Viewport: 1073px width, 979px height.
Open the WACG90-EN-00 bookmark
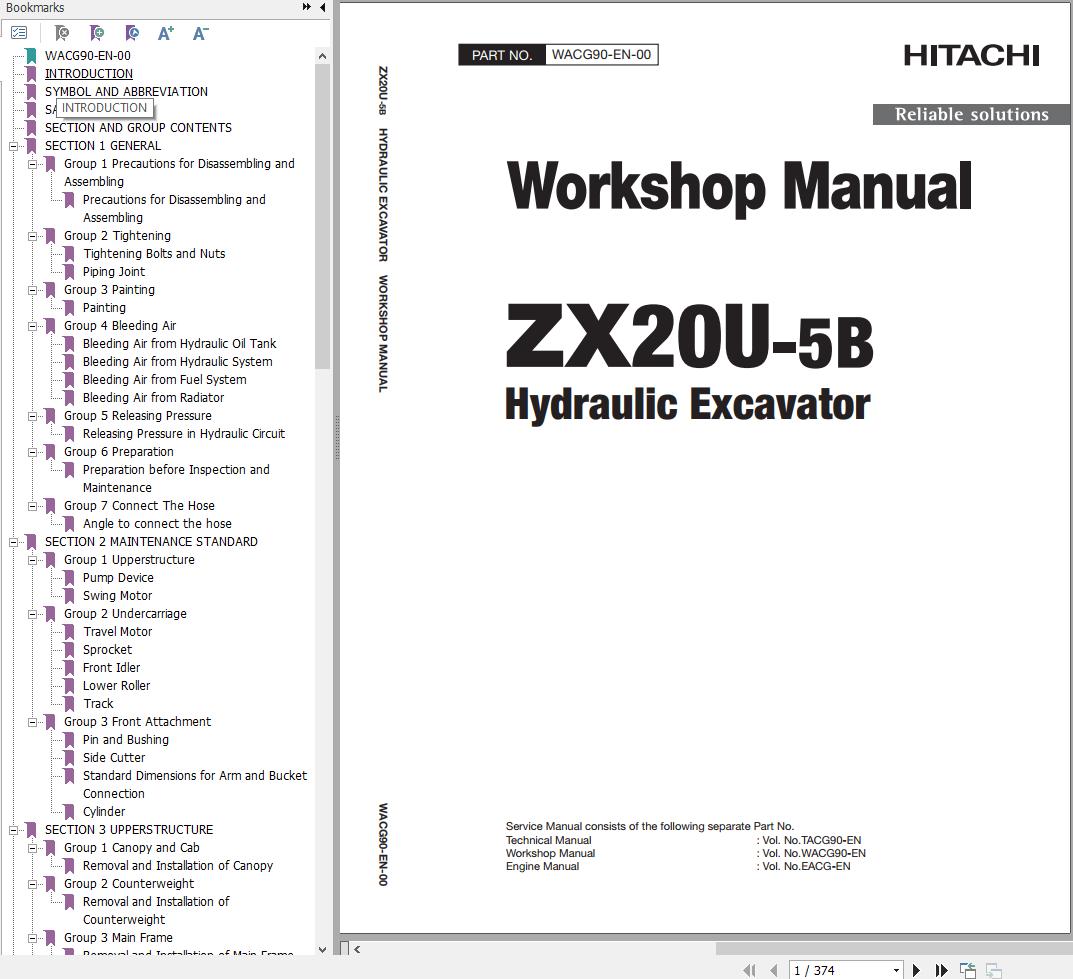point(88,55)
